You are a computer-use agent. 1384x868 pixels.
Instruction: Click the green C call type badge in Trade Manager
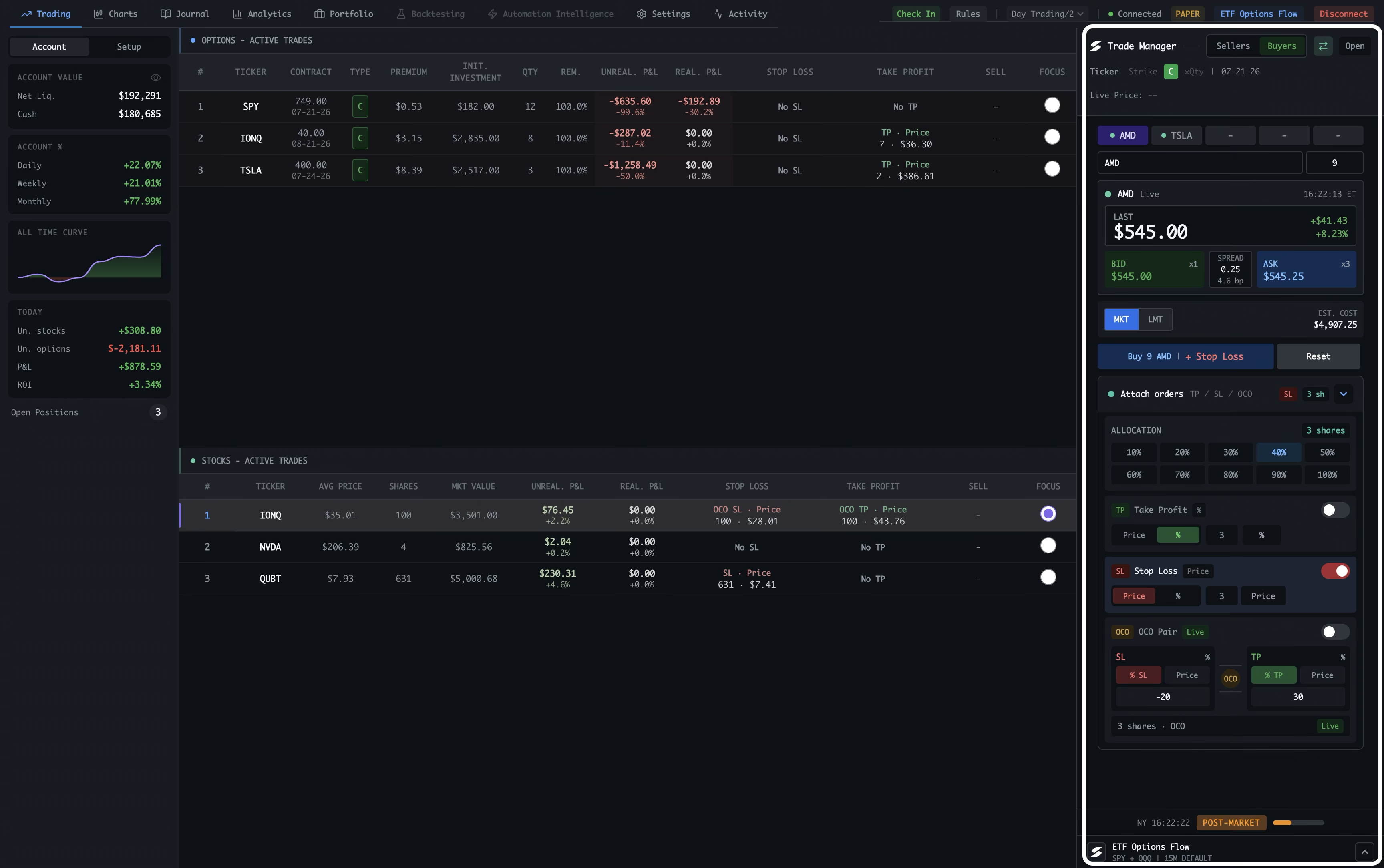pos(1171,72)
